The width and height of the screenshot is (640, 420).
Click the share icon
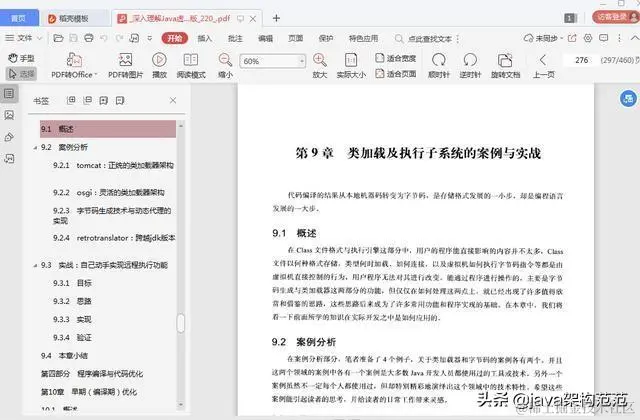click(572, 38)
